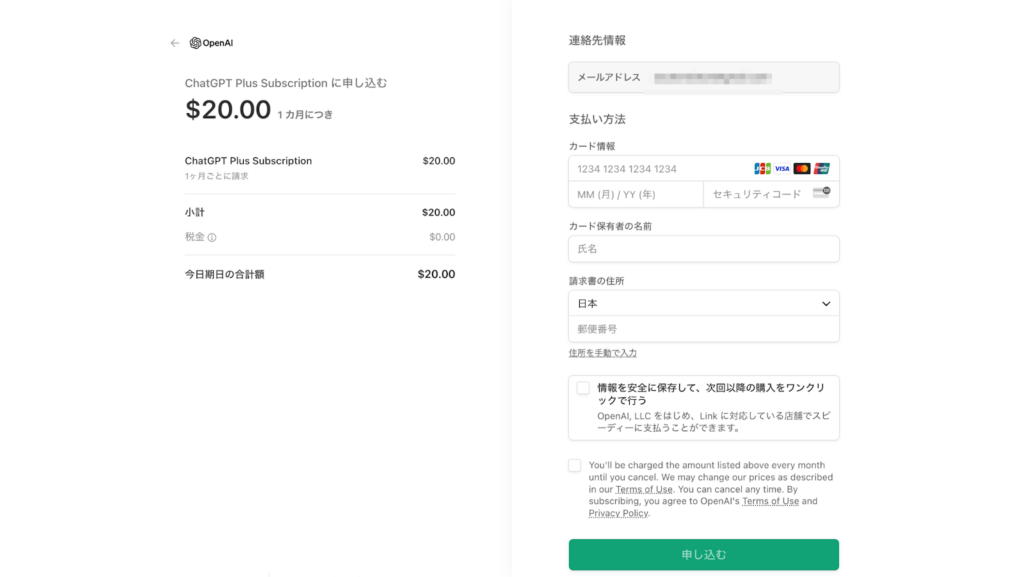The image size is (1024, 577).
Task: Click the JCB card icon
Action: click(762, 168)
